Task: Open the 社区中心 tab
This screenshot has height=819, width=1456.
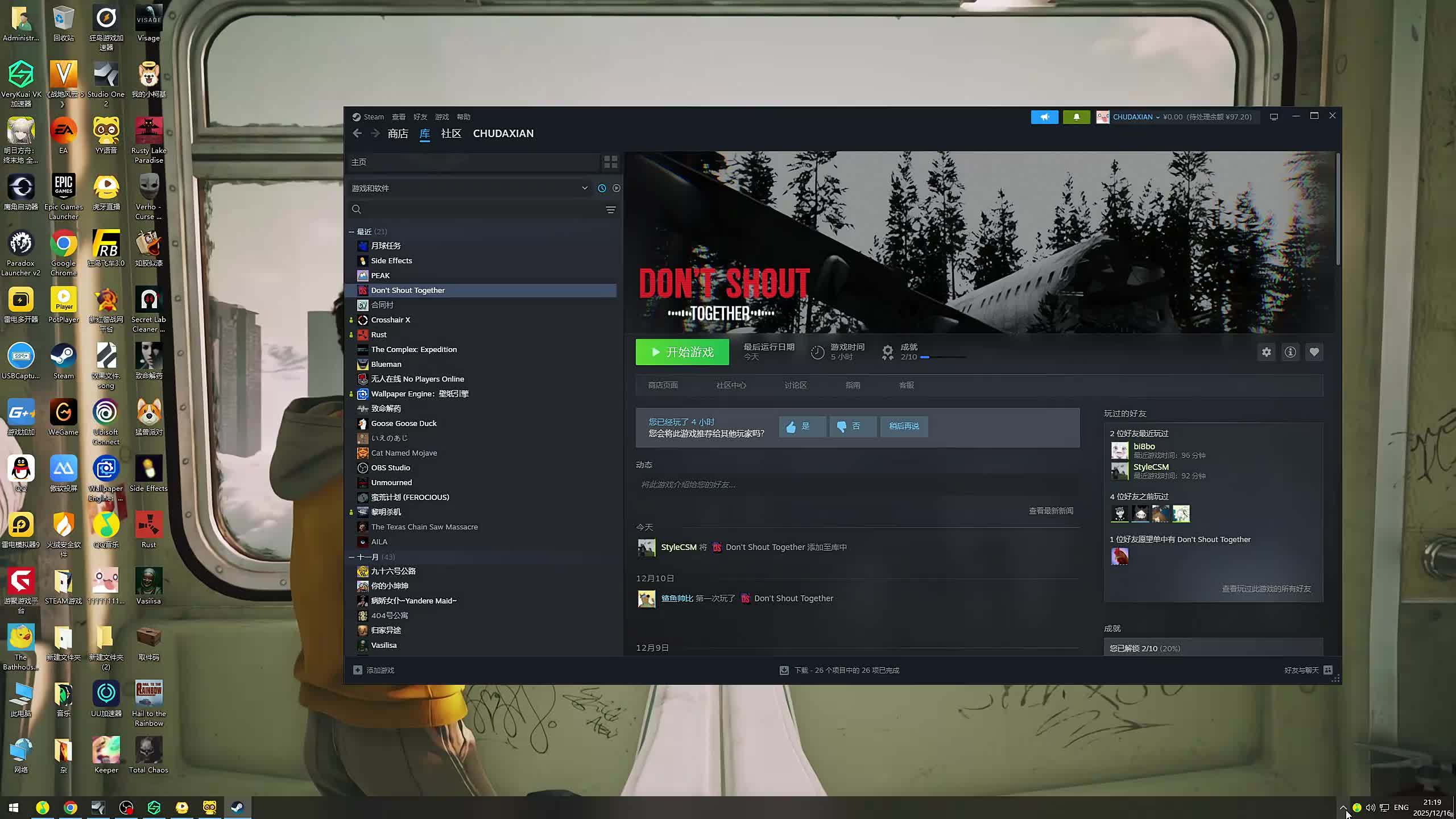Action: (x=731, y=385)
